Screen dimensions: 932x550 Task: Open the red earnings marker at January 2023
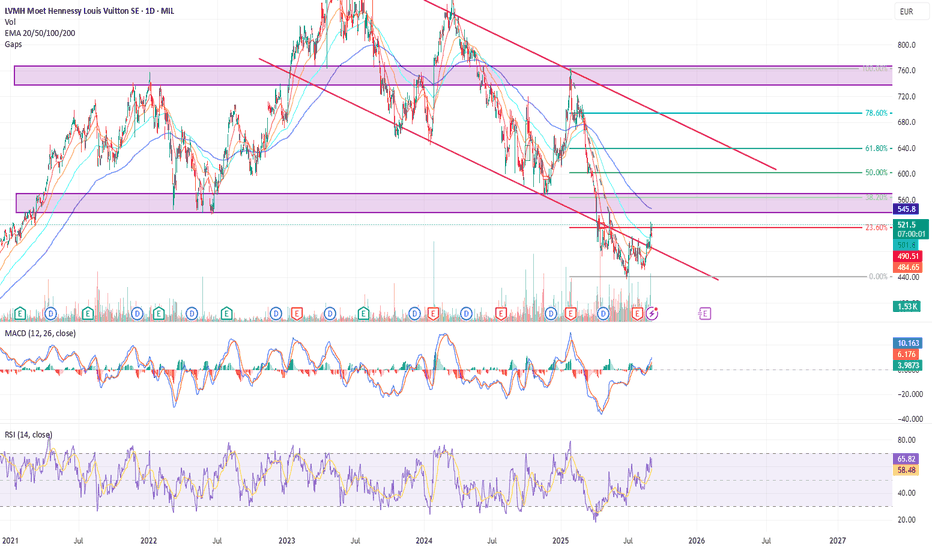click(x=297, y=313)
